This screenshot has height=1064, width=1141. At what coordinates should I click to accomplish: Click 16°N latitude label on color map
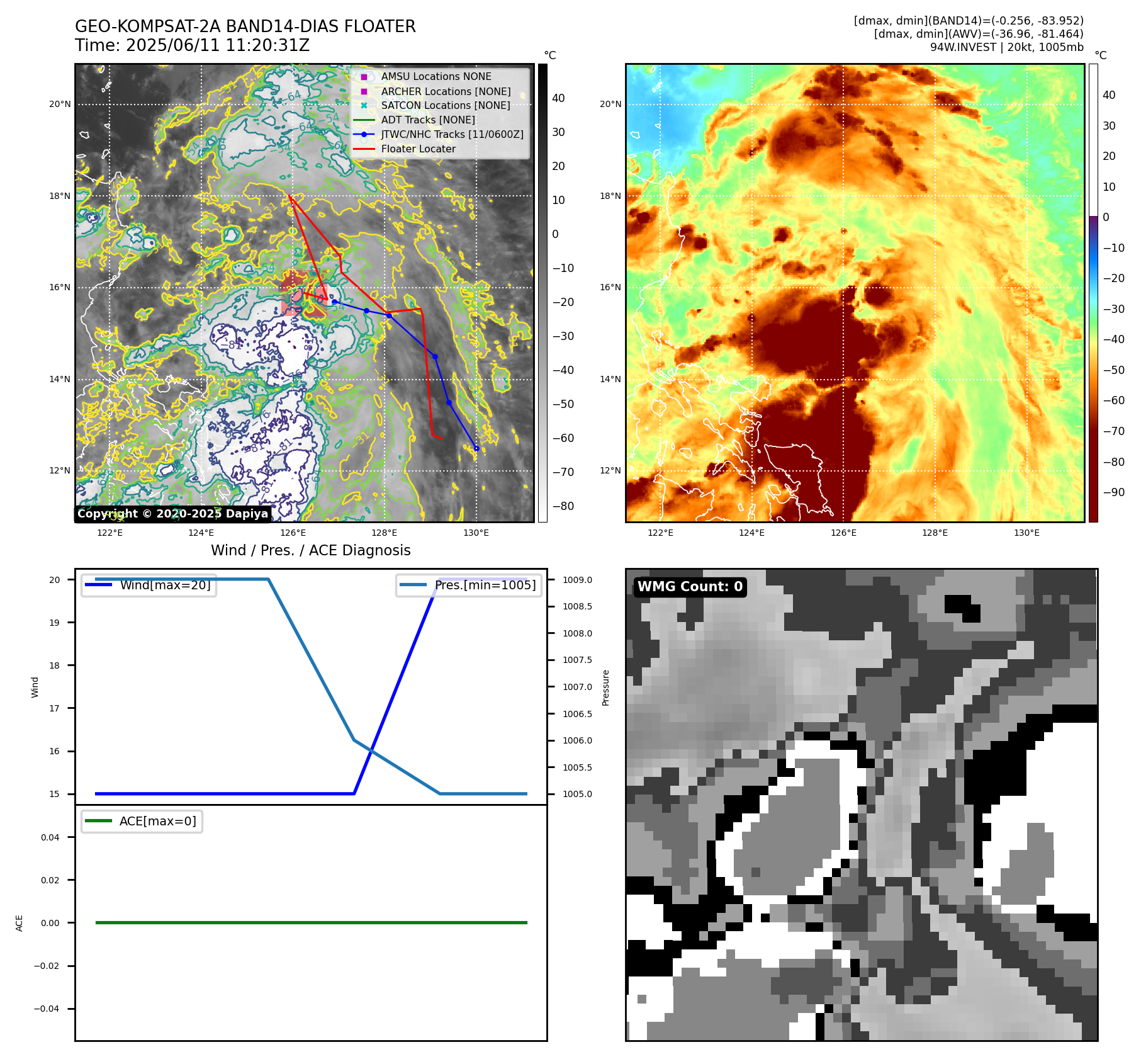pyautogui.click(x=610, y=288)
